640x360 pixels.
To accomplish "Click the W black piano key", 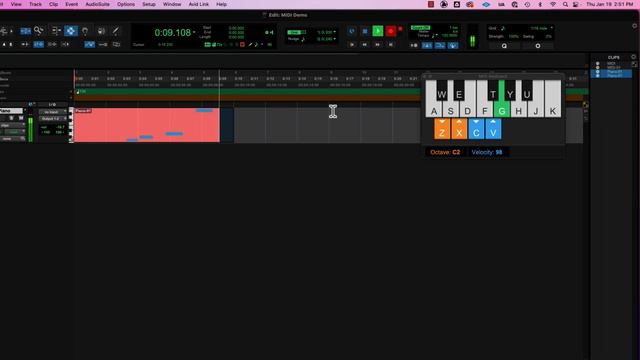I will 442,90.
